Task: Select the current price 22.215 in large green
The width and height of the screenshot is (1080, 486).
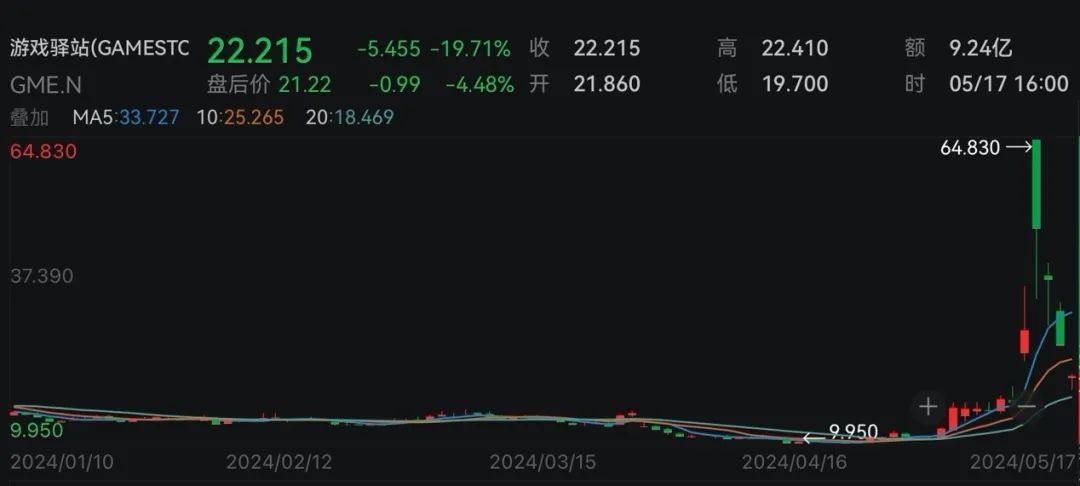Action: (260, 50)
